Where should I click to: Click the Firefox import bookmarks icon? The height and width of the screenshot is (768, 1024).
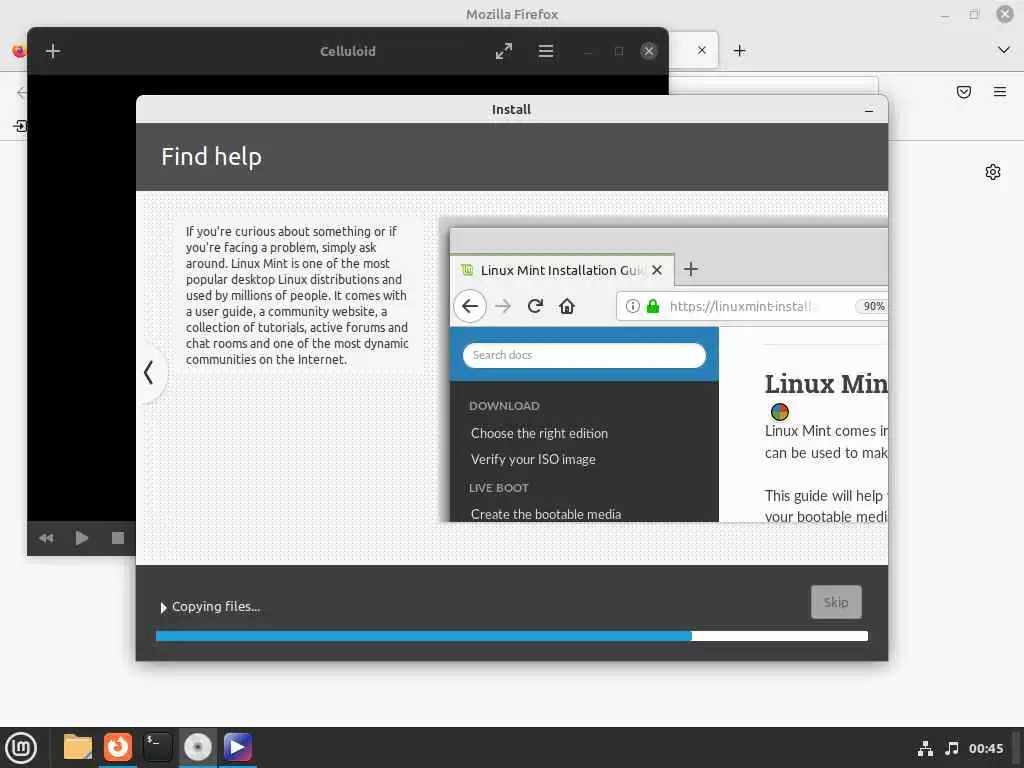click(20, 126)
